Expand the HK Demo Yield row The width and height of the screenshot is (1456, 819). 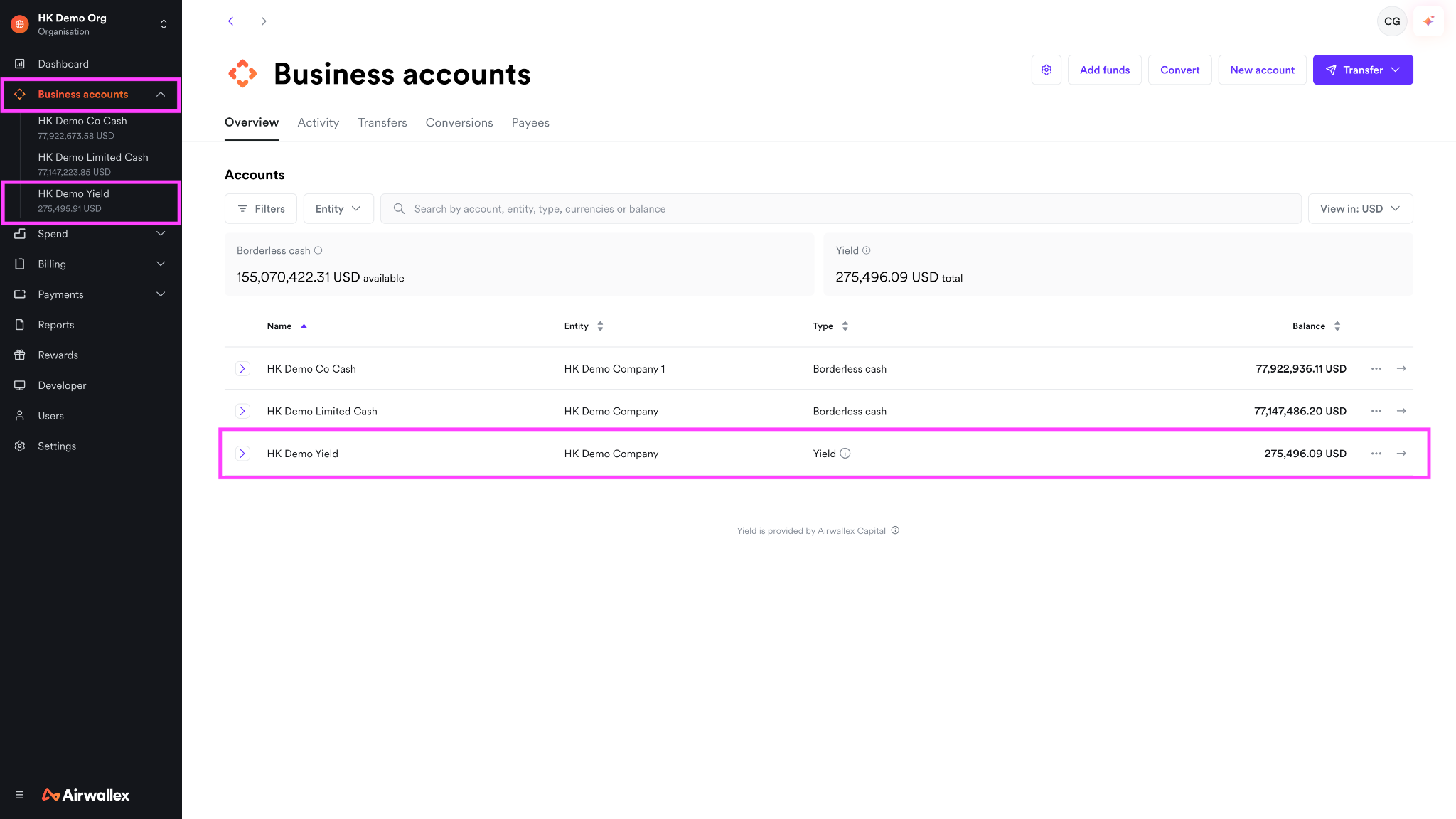pos(242,454)
